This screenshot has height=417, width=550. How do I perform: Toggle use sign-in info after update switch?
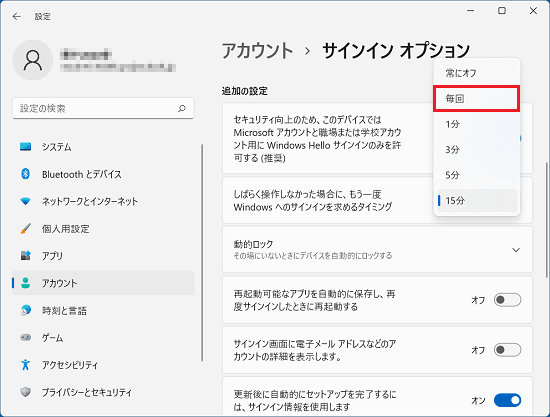coord(507,400)
